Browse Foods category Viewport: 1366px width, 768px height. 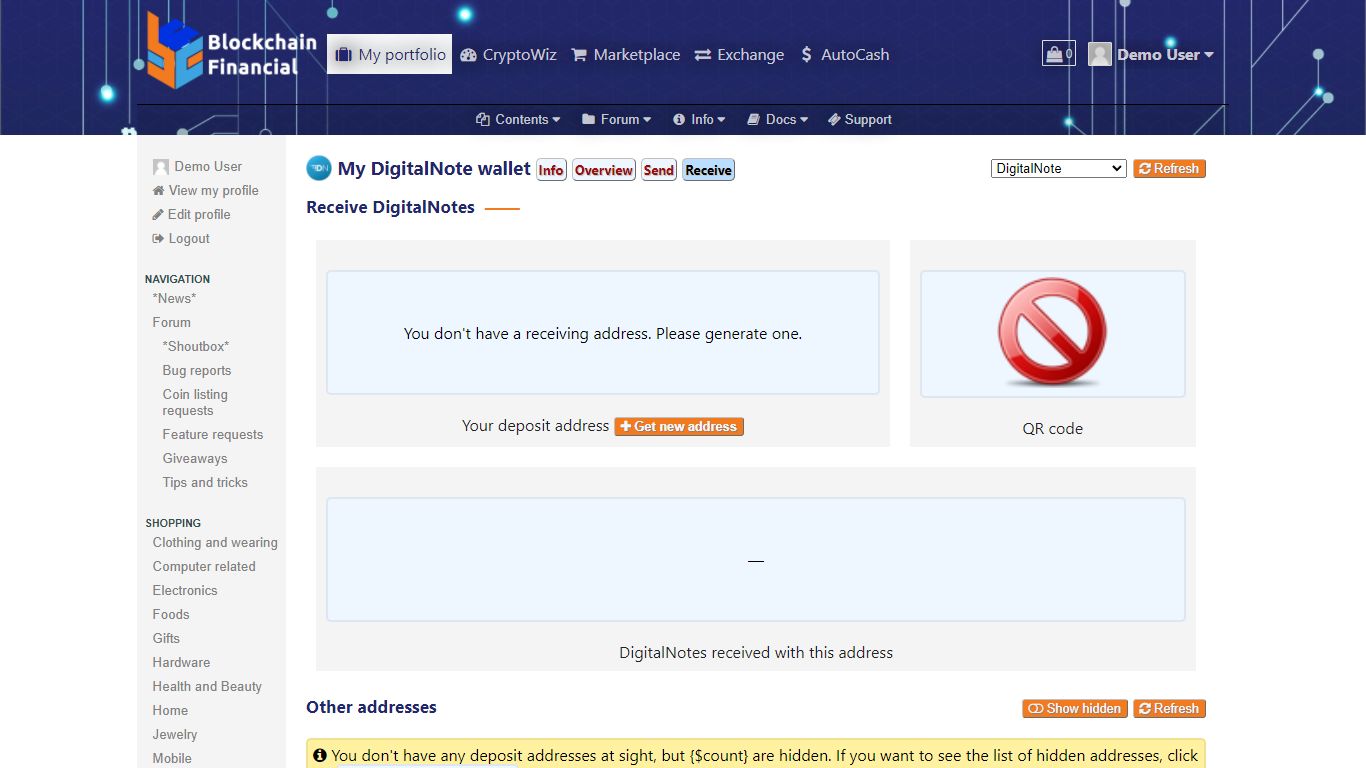[x=171, y=614]
